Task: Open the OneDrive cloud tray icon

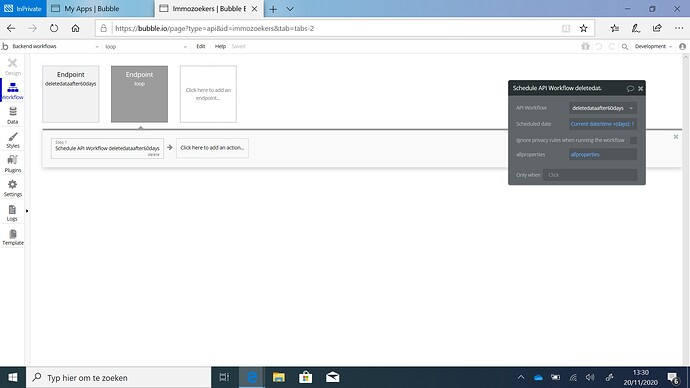Action: [x=538, y=377]
